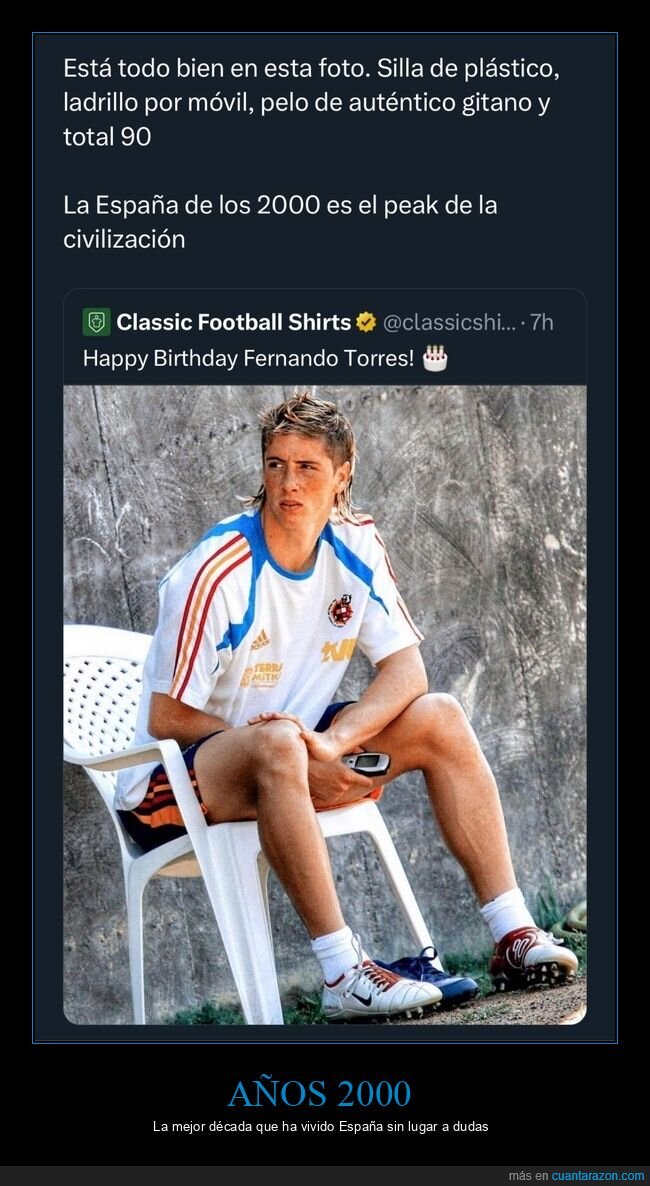Image resolution: width=650 pixels, height=1186 pixels.
Task: Click the 7h tweet timestamp
Action: (x=544, y=322)
